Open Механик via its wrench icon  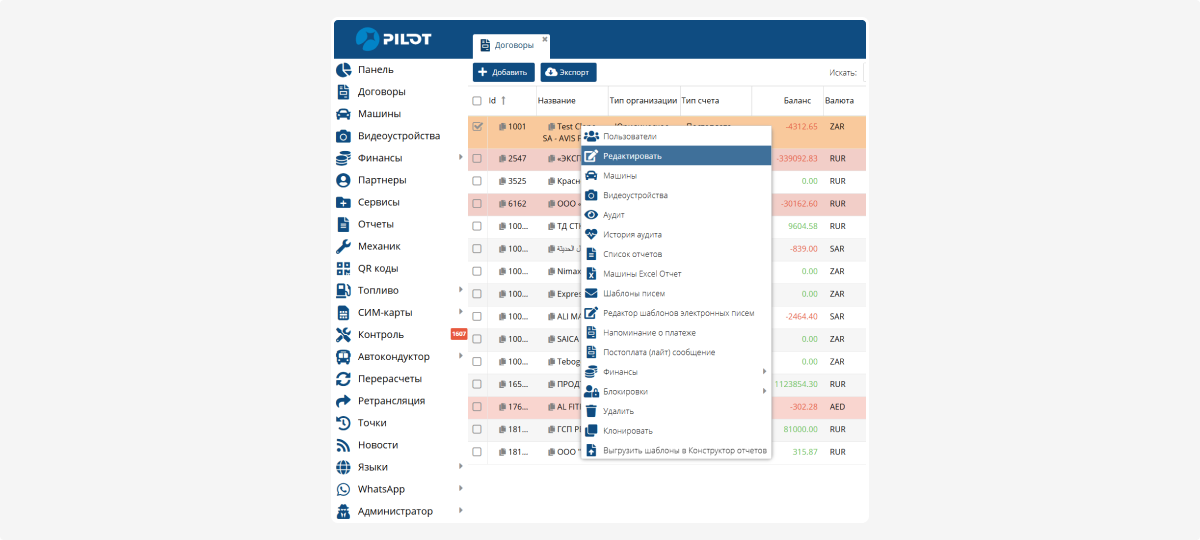point(343,246)
